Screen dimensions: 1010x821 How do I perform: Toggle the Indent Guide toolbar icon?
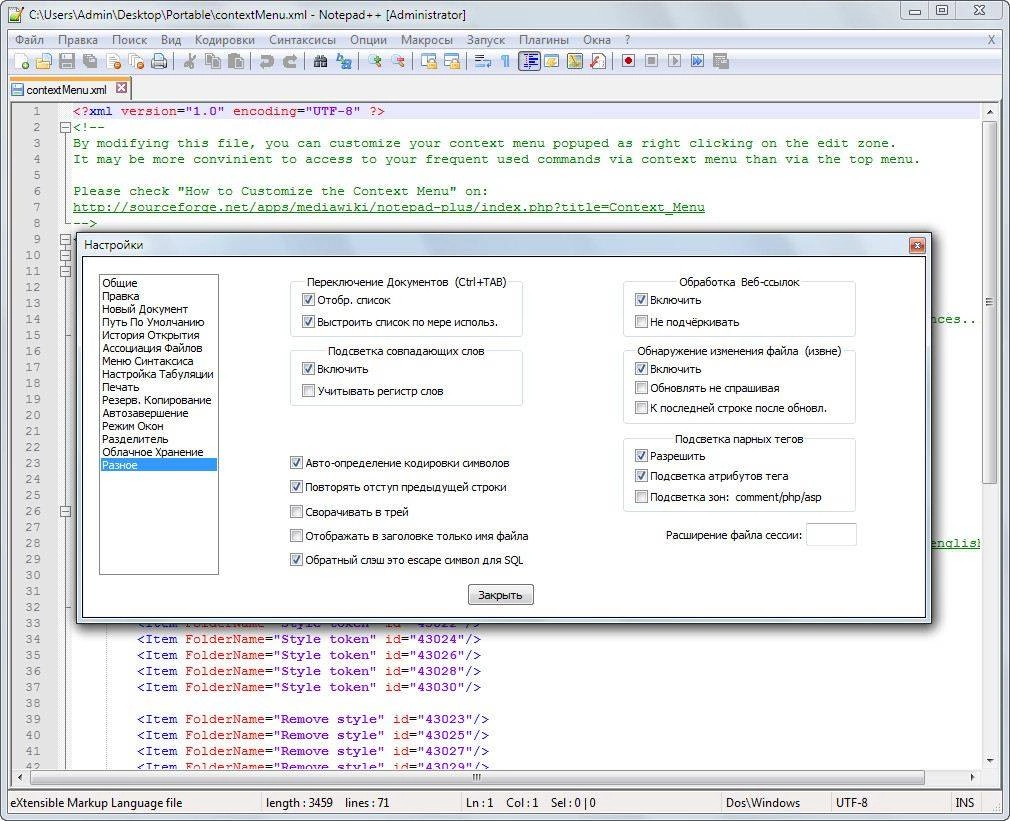(529, 61)
